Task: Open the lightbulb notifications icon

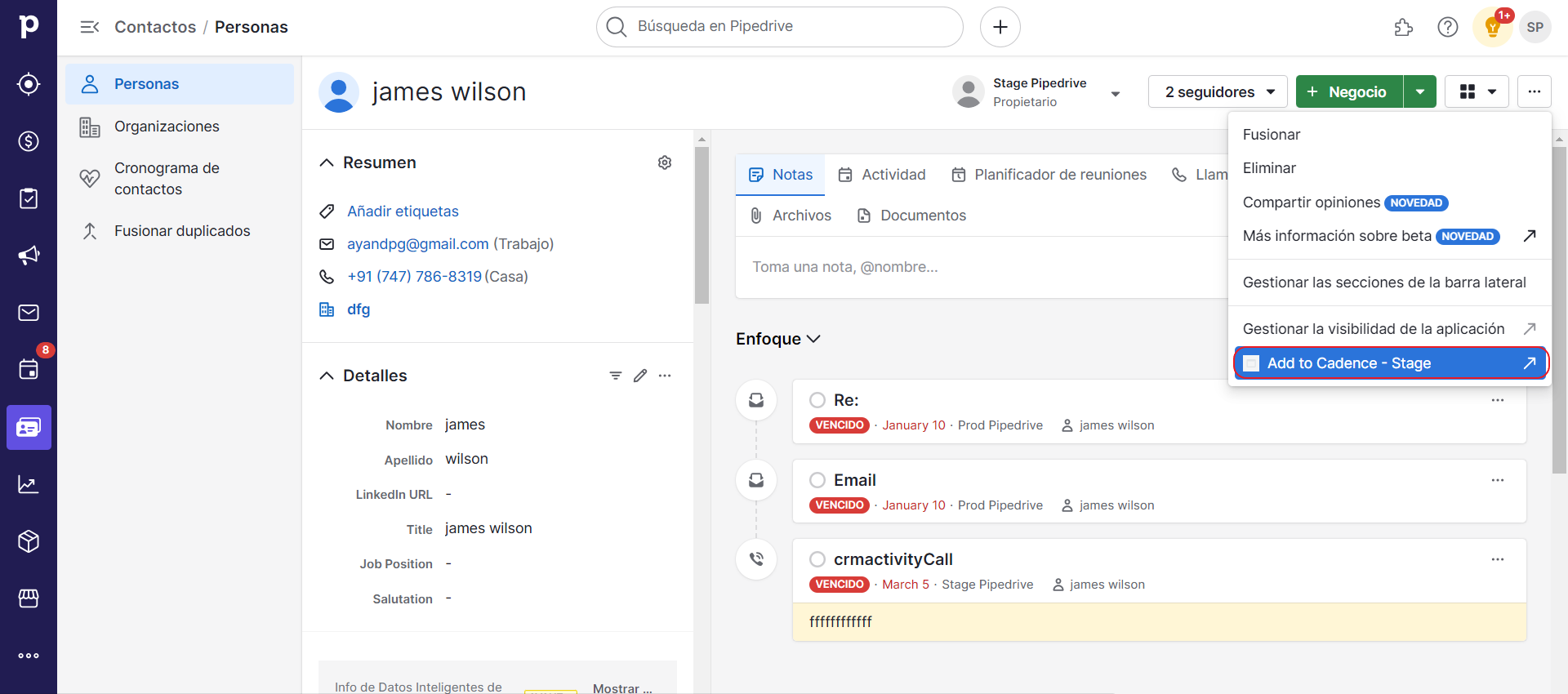Action: 1493,27
